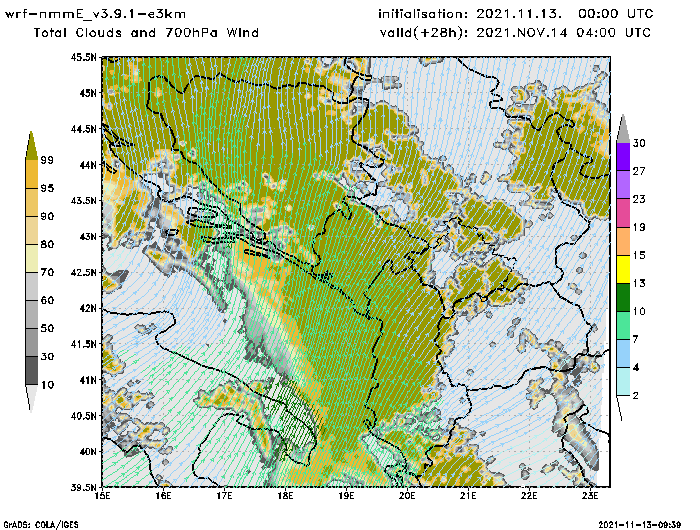
Task: Select the pink 19–23 wind legend swatch
Action: [623, 213]
